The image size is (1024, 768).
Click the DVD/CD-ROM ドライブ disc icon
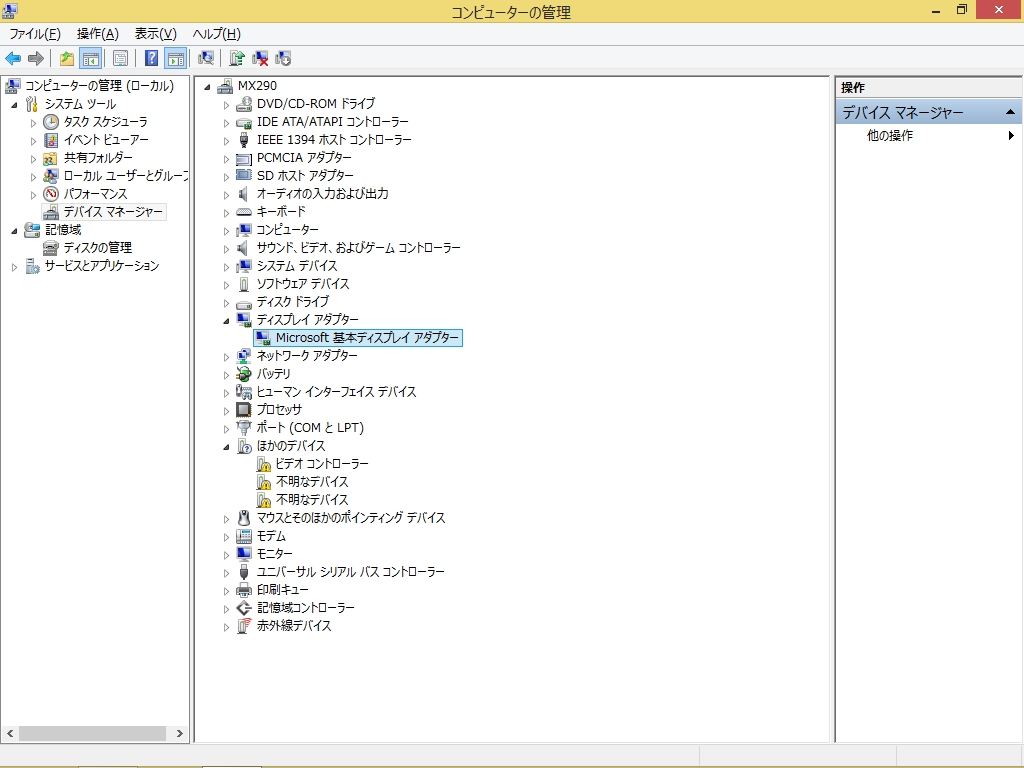[x=244, y=104]
